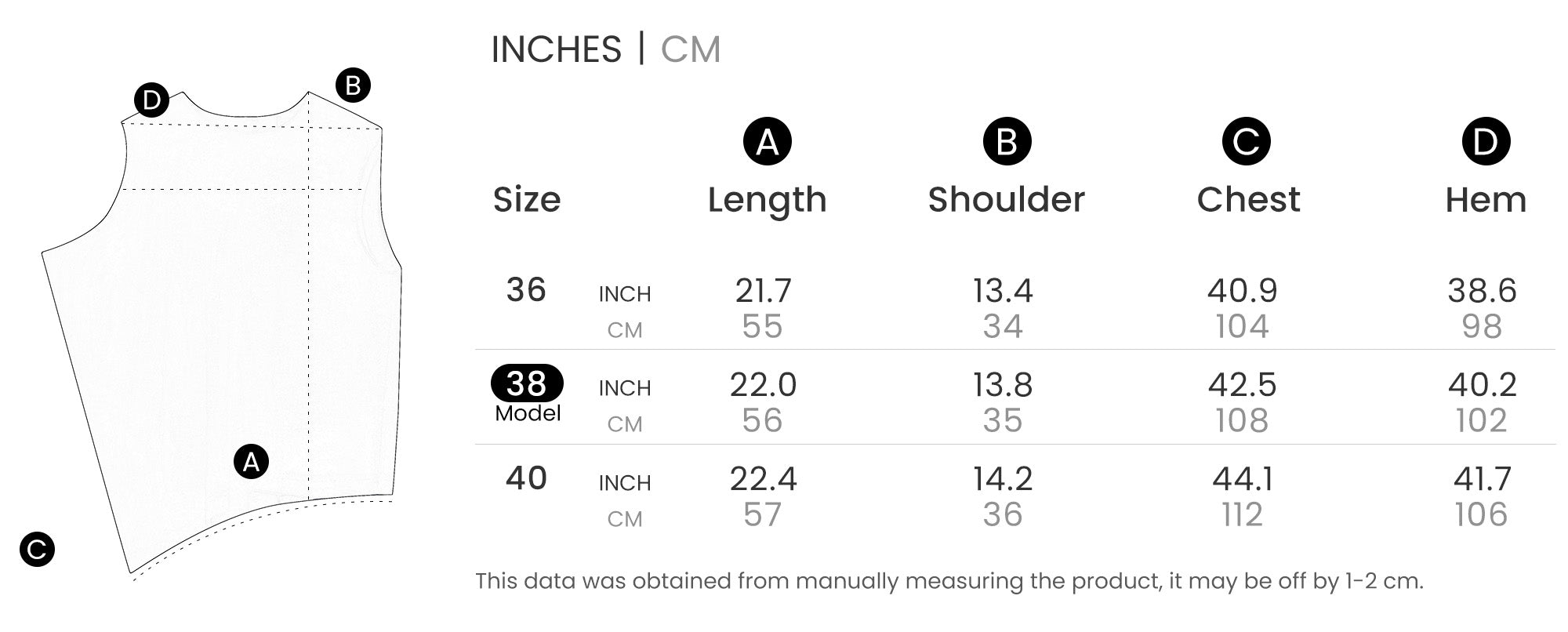Viewport: 1568px width, 632px height.
Task: Click the B marker on the vest diagram
Action: pyautogui.click(x=353, y=85)
